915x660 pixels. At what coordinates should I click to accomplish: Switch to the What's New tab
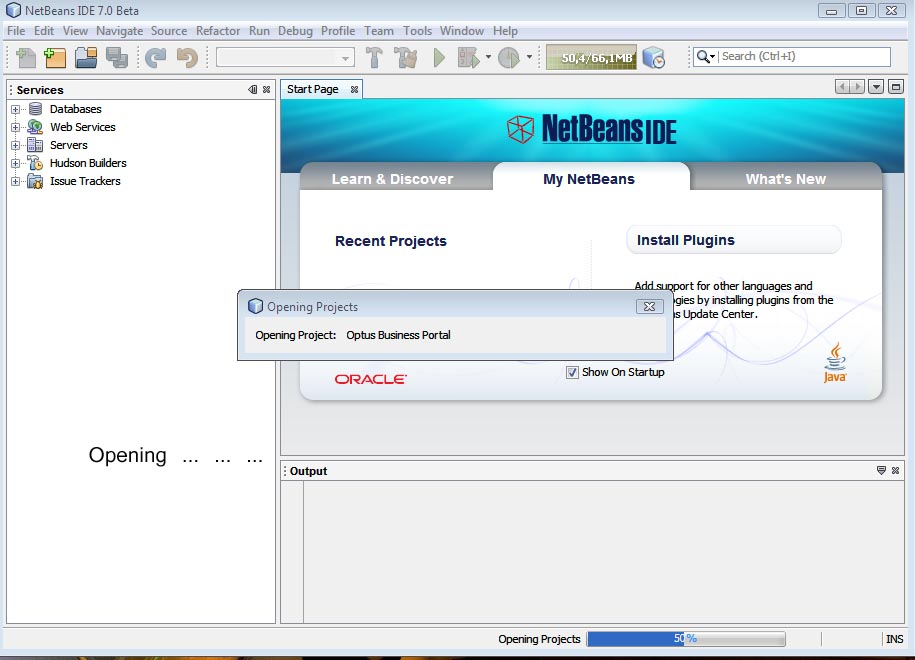[x=785, y=179]
